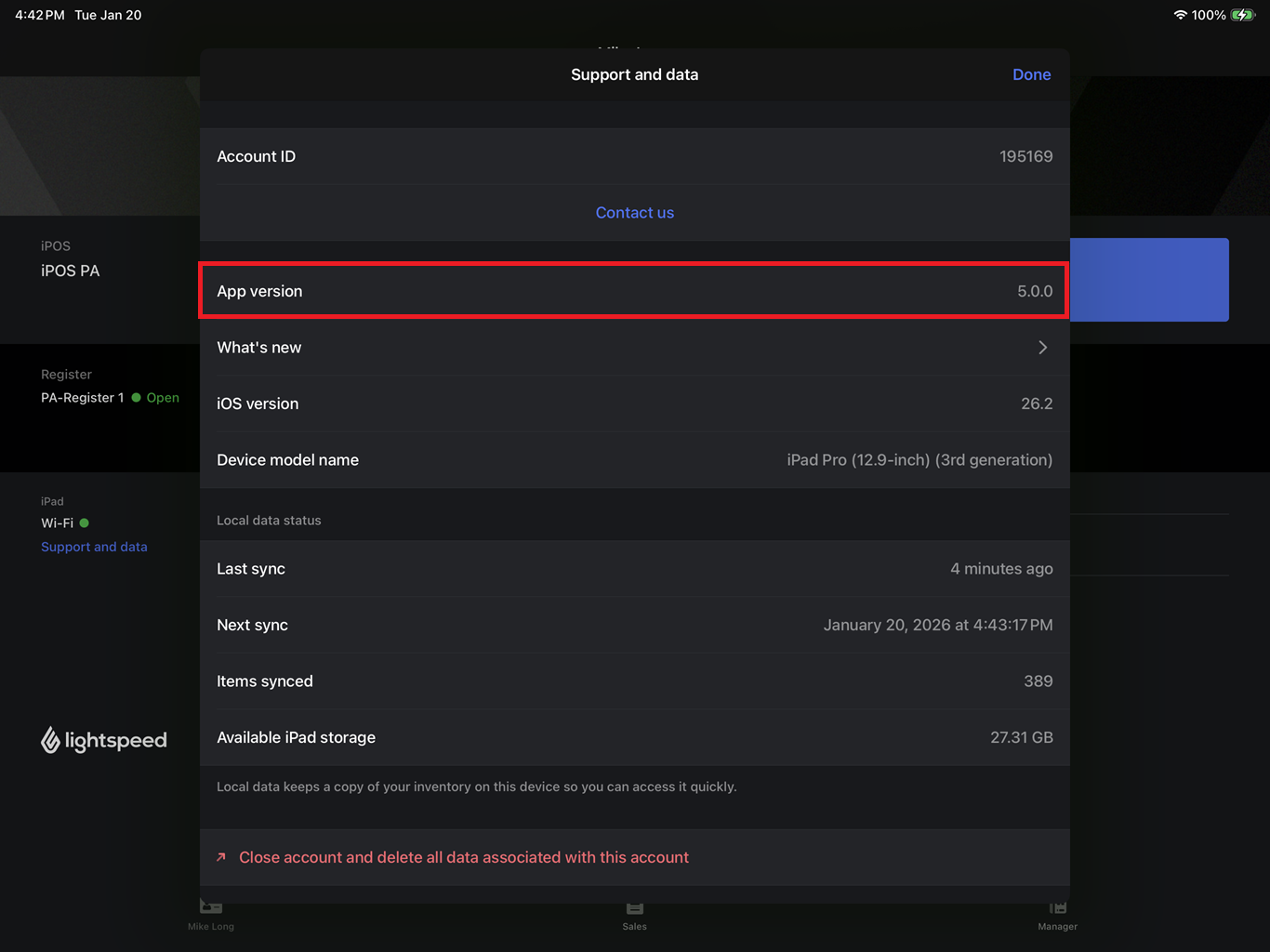Click the Wi-Fi label in the sidebar
This screenshot has width=1270, height=952.
[x=57, y=523]
